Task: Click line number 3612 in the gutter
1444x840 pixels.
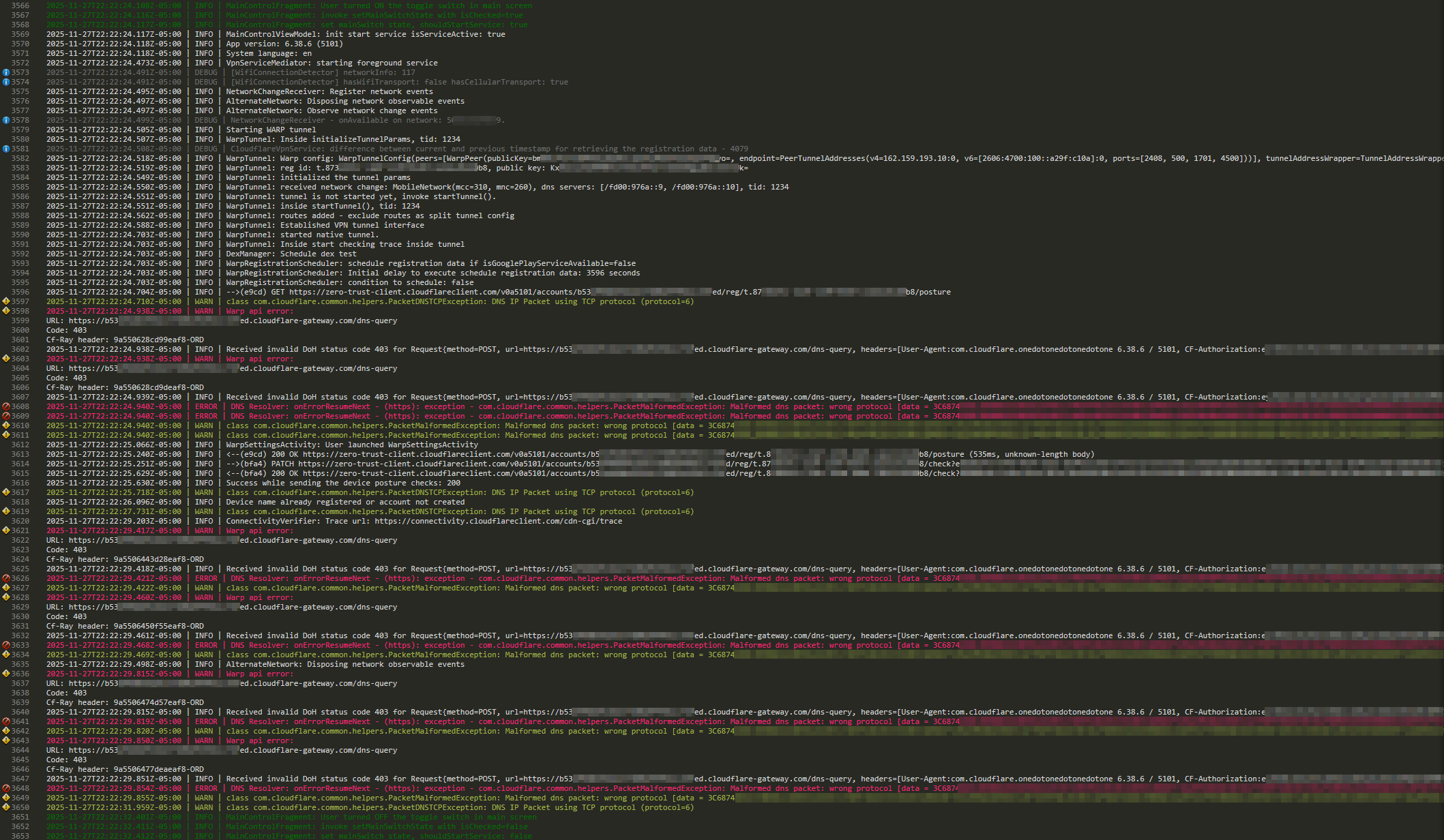Action: [20, 445]
